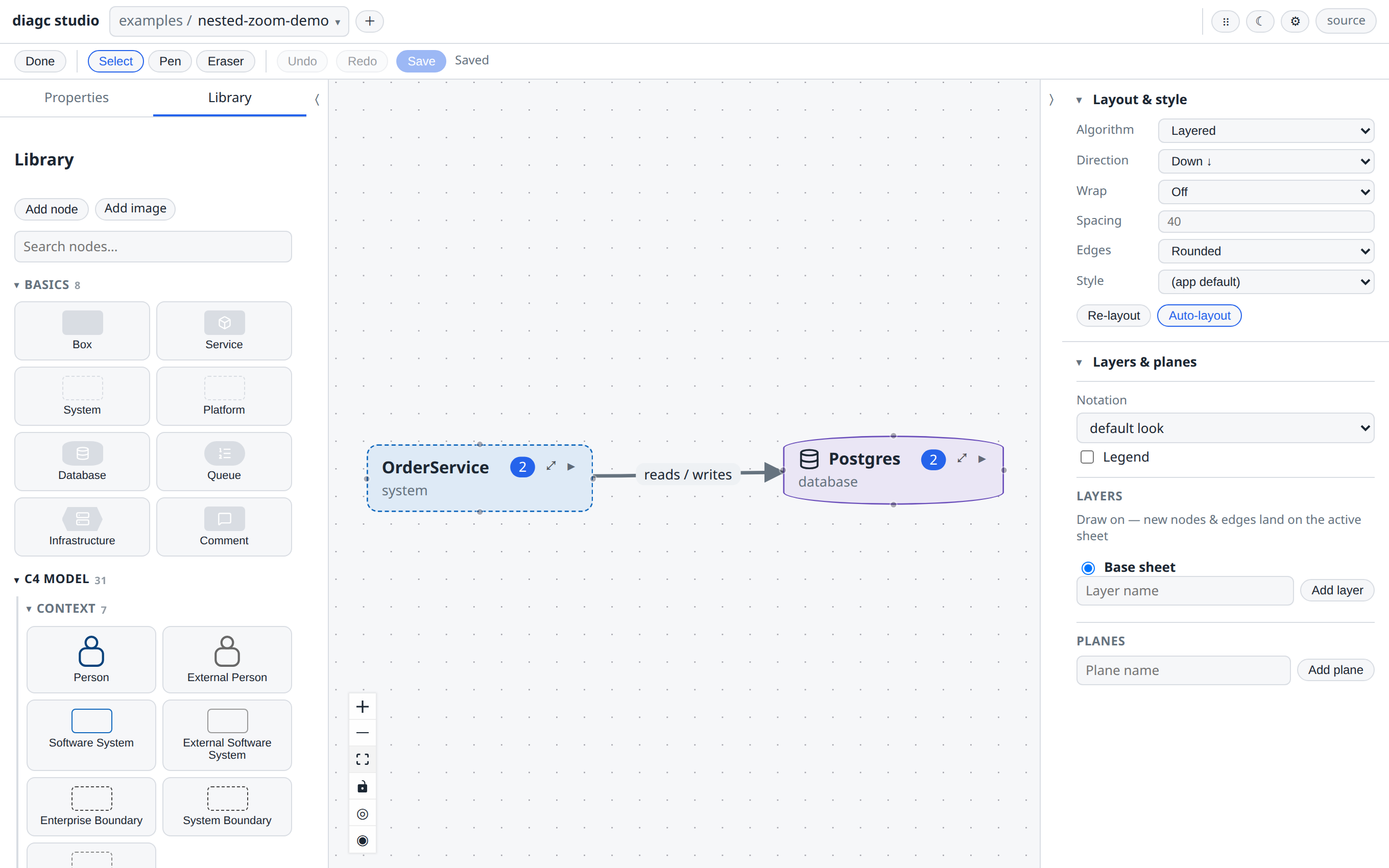Screen dimensions: 1389x868
Task: Add a Service node from library
Action: [224, 331]
